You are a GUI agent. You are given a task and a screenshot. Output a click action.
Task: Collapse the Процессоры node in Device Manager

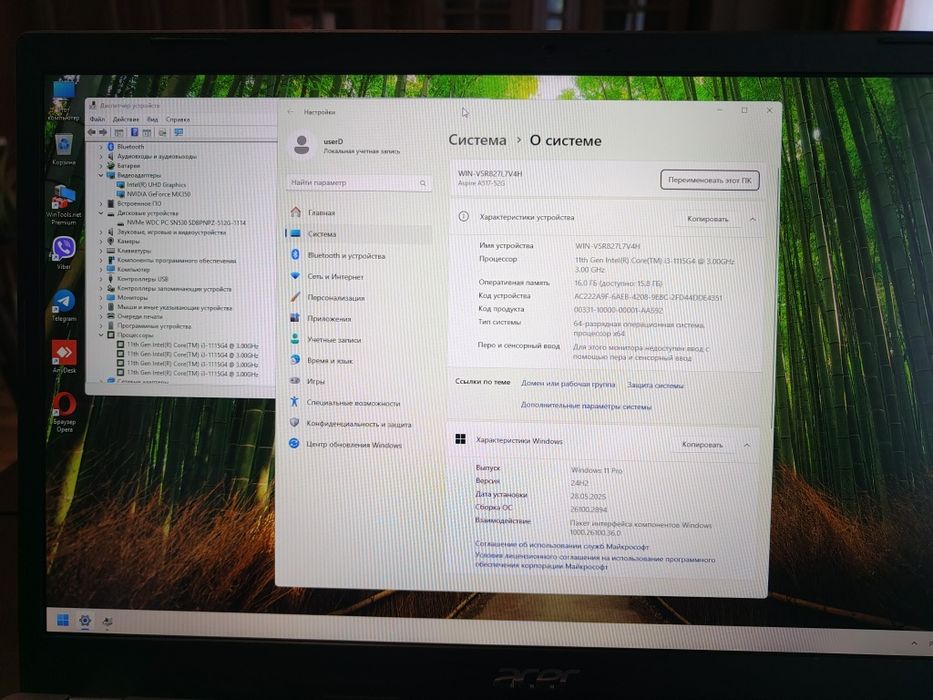(101, 335)
